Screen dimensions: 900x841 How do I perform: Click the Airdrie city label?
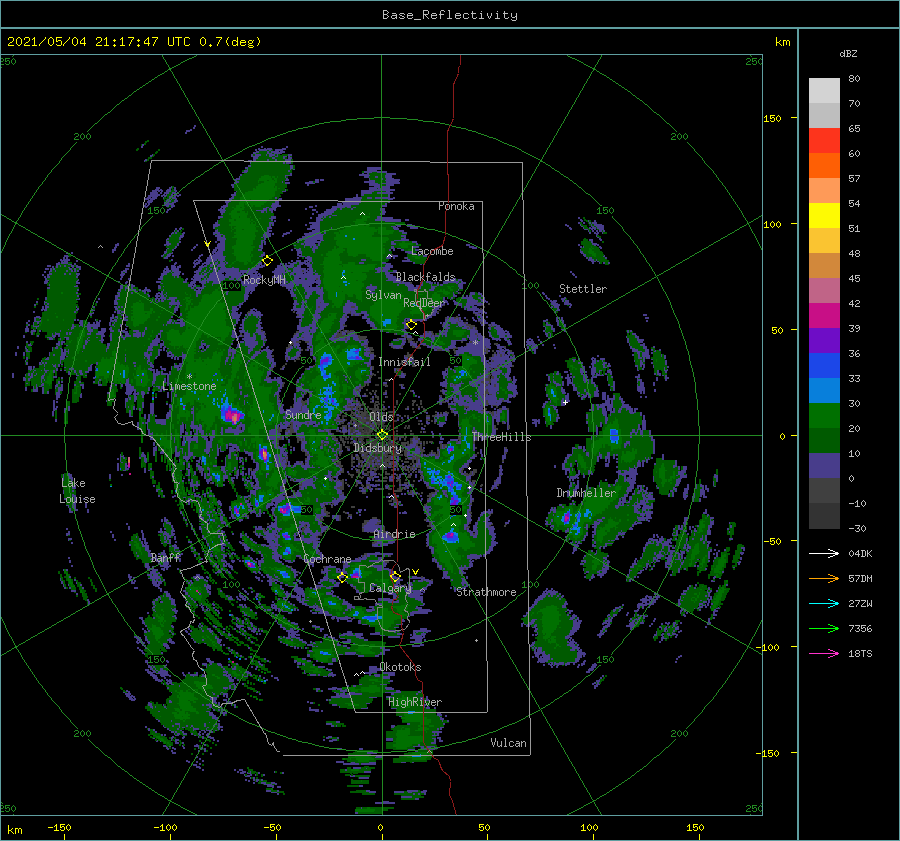tap(394, 534)
